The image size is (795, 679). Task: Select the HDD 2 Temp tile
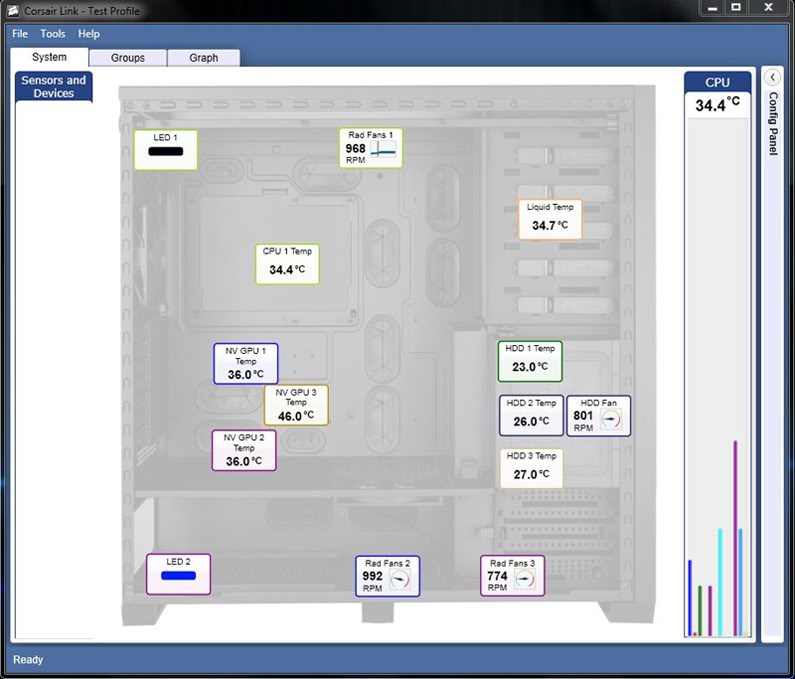pyautogui.click(x=531, y=416)
